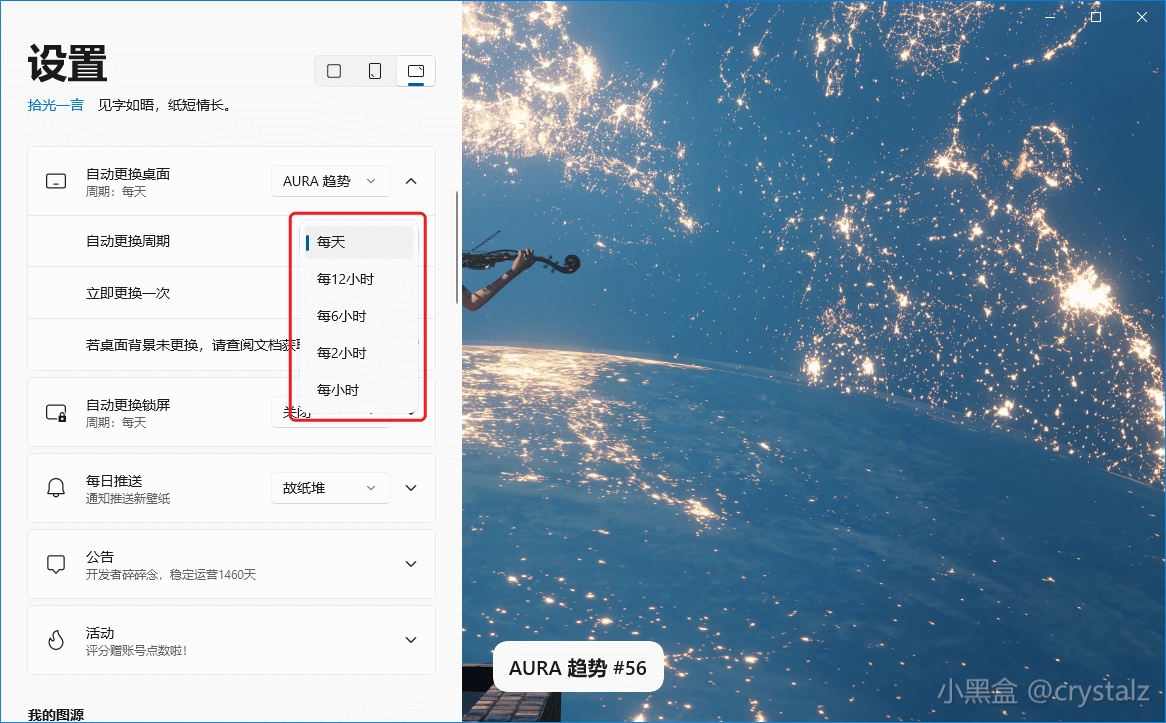This screenshot has width=1166, height=723.
Task: Select the landscape screen layout icon
Action: pyautogui.click(x=416, y=71)
